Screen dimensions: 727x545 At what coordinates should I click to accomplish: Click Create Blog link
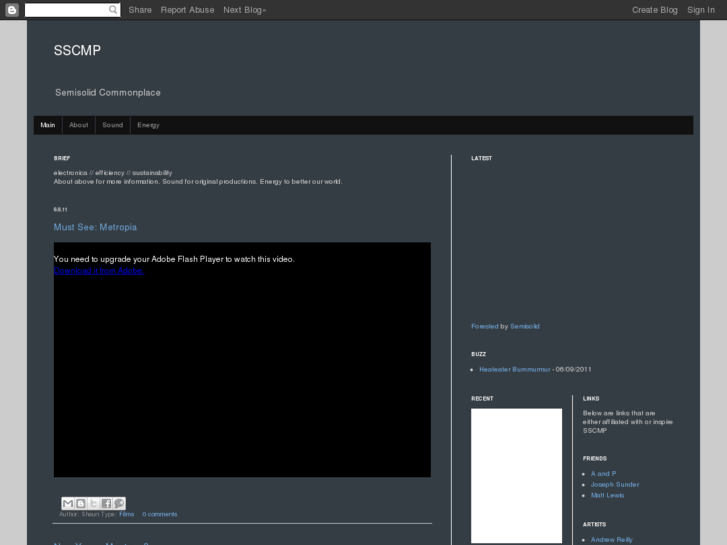click(x=654, y=10)
